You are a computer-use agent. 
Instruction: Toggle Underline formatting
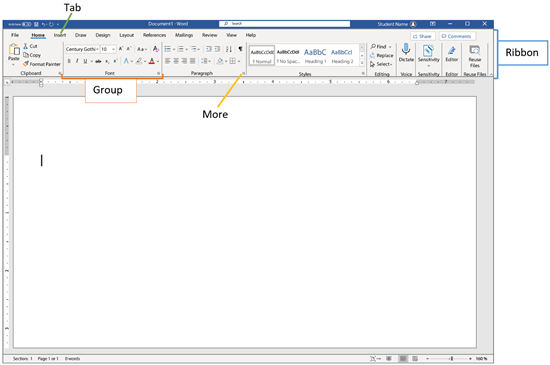coord(85,61)
